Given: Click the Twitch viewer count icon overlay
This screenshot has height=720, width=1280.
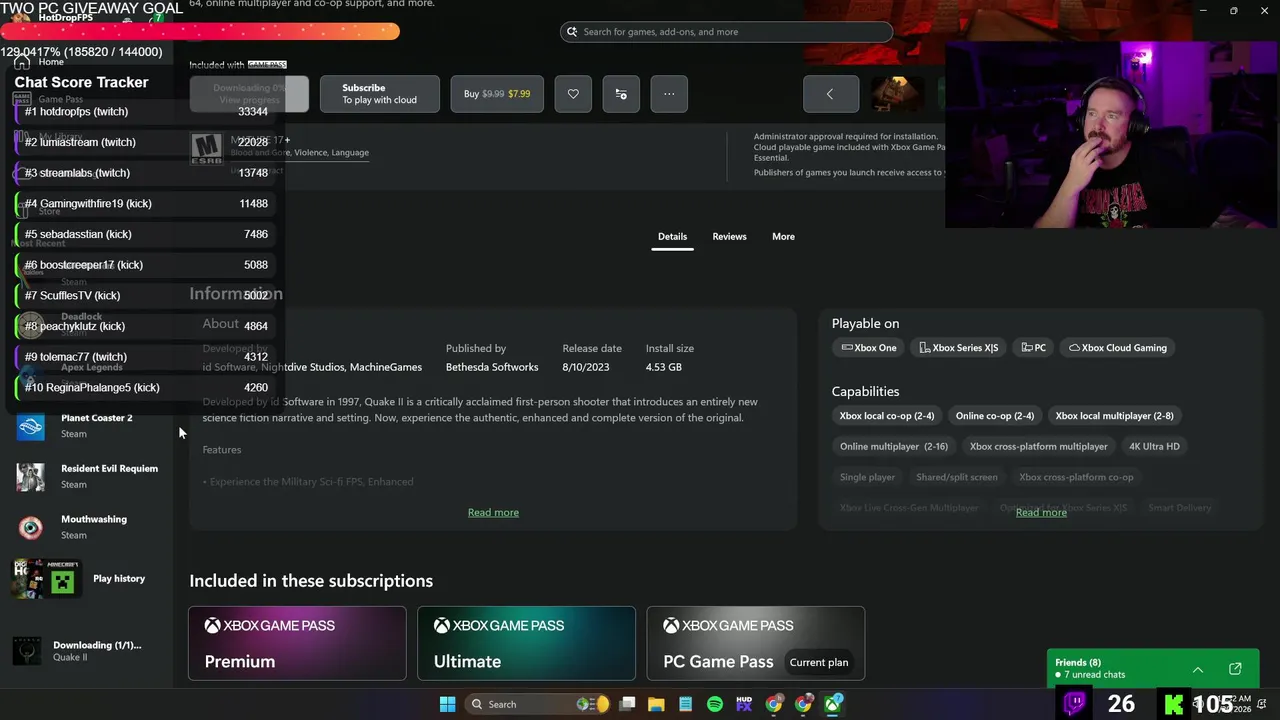Looking at the screenshot, I should tap(1075, 703).
